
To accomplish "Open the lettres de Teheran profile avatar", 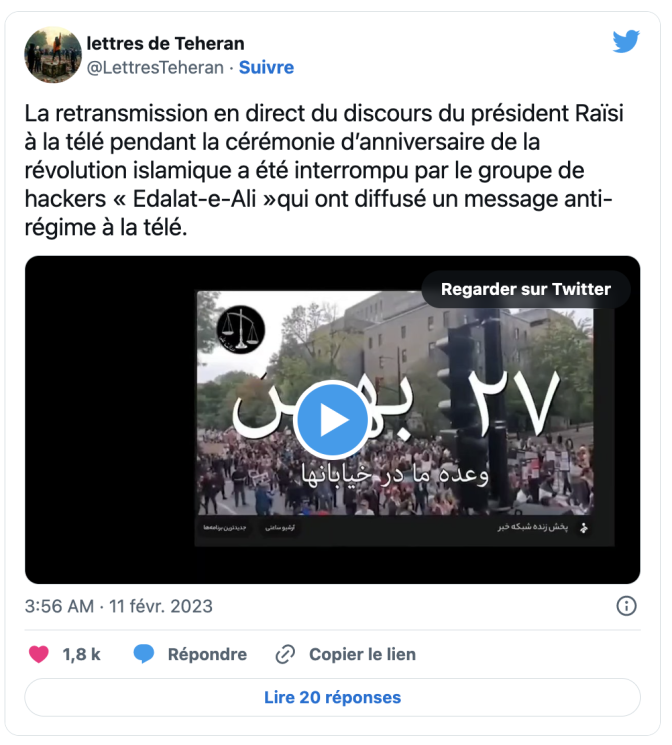I will (x=53, y=55).
